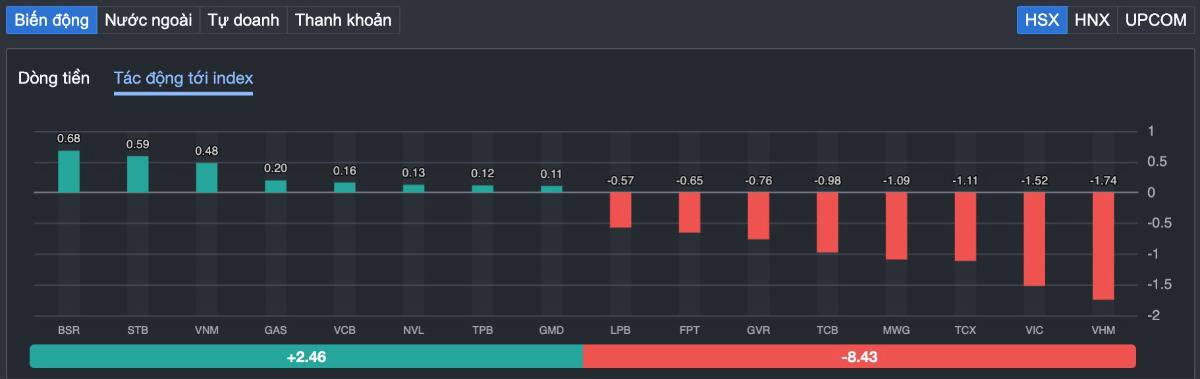
Task: Click the LPB ticker label
Action: click(621, 330)
